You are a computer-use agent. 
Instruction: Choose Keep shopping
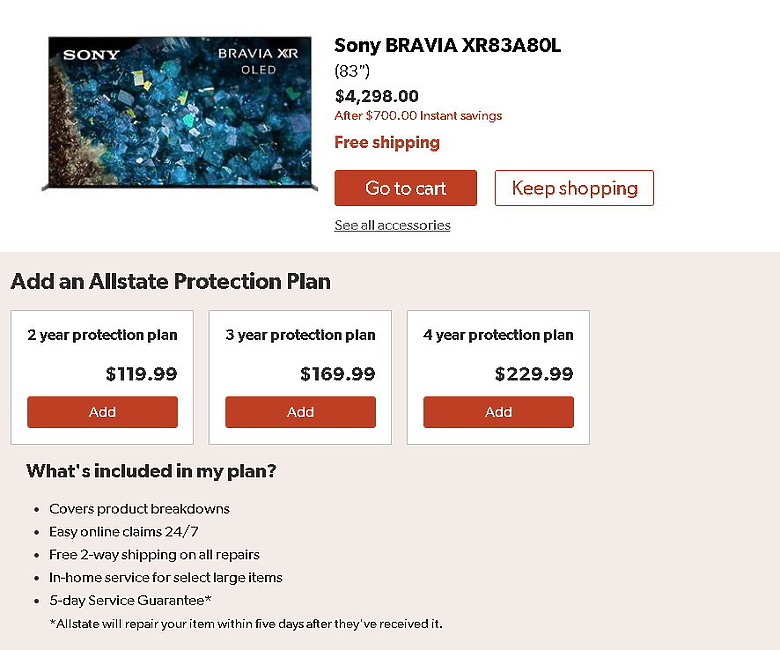click(574, 188)
